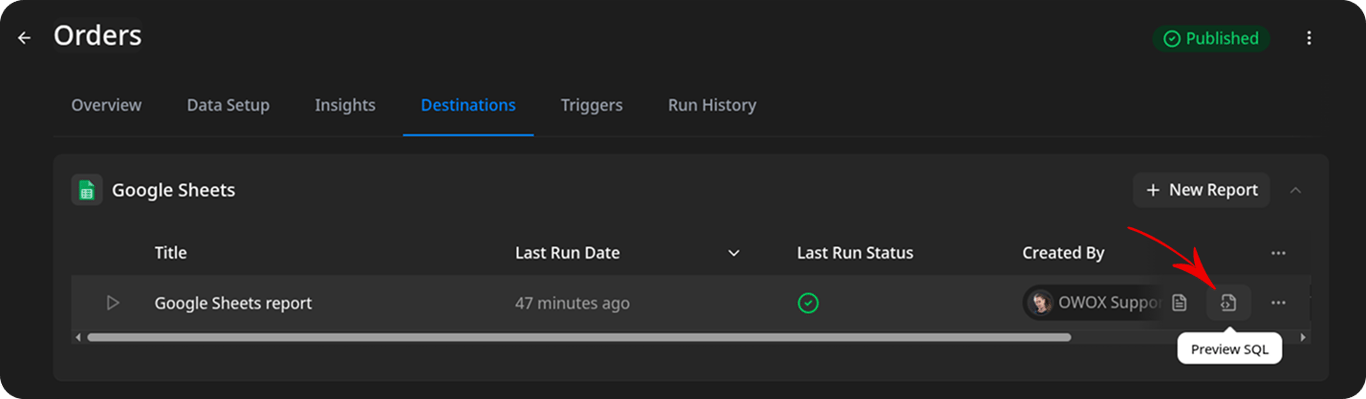
Task: Click the document icon next to OWOX Support
Action: pyautogui.click(x=1180, y=303)
